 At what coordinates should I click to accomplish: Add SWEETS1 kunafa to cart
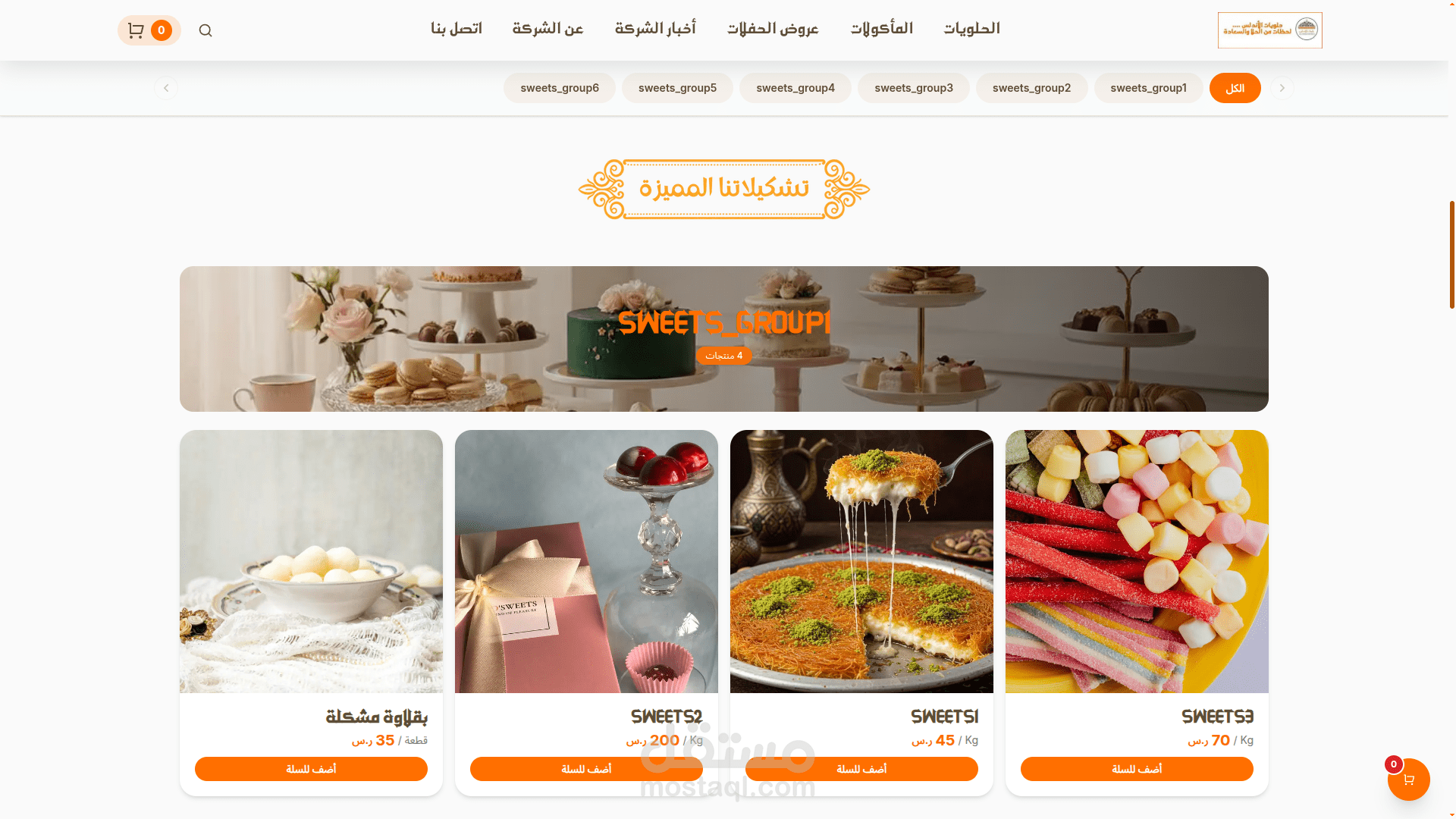[861, 769]
